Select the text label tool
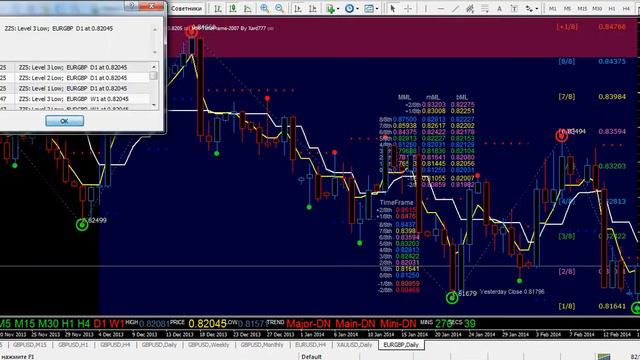Screen dimensions: 640x360 (x=514, y=9)
